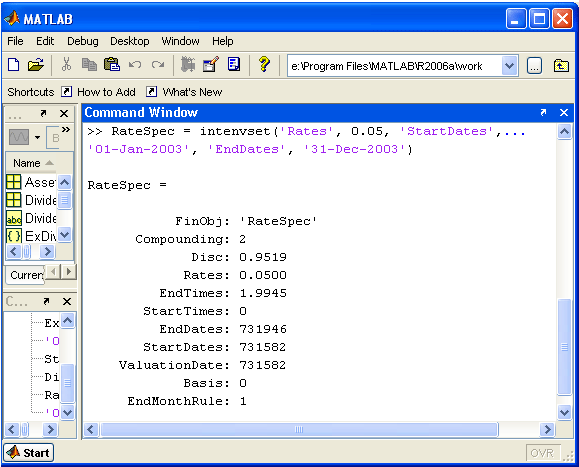Image resolution: width=579 pixels, height=467 pixels.
Task: Click Command Window scroll left arrow
Action: [91, 429]
